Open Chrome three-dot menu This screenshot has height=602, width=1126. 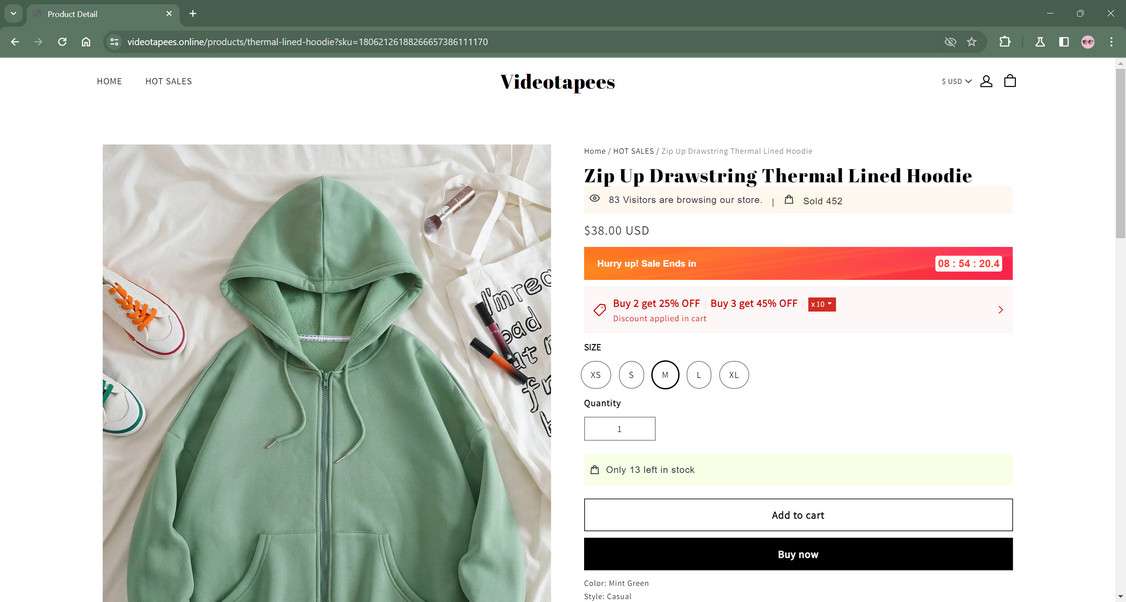[1111, 42]
